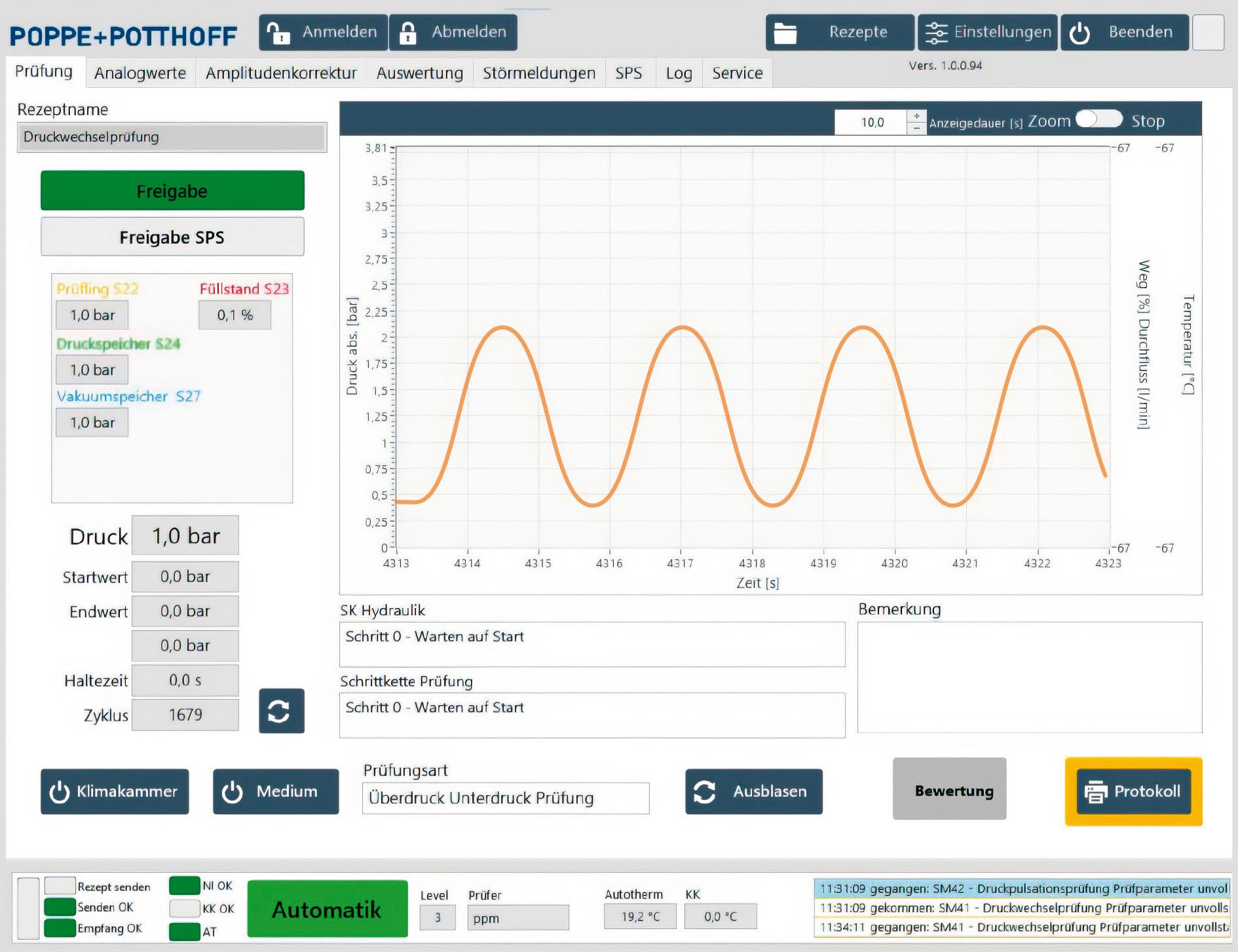Viewport: 1238px width, 952px height.
Task: Switch to the Störmeldungen tab
Action: (538, 73)
